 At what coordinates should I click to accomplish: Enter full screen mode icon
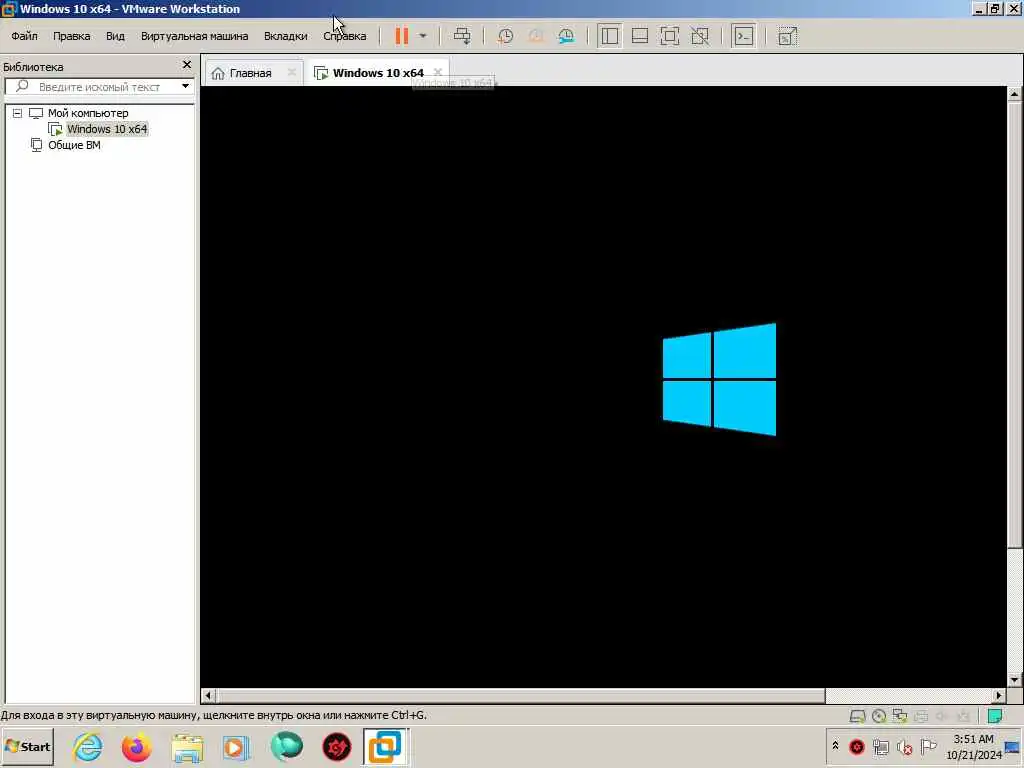coord(669,36)
